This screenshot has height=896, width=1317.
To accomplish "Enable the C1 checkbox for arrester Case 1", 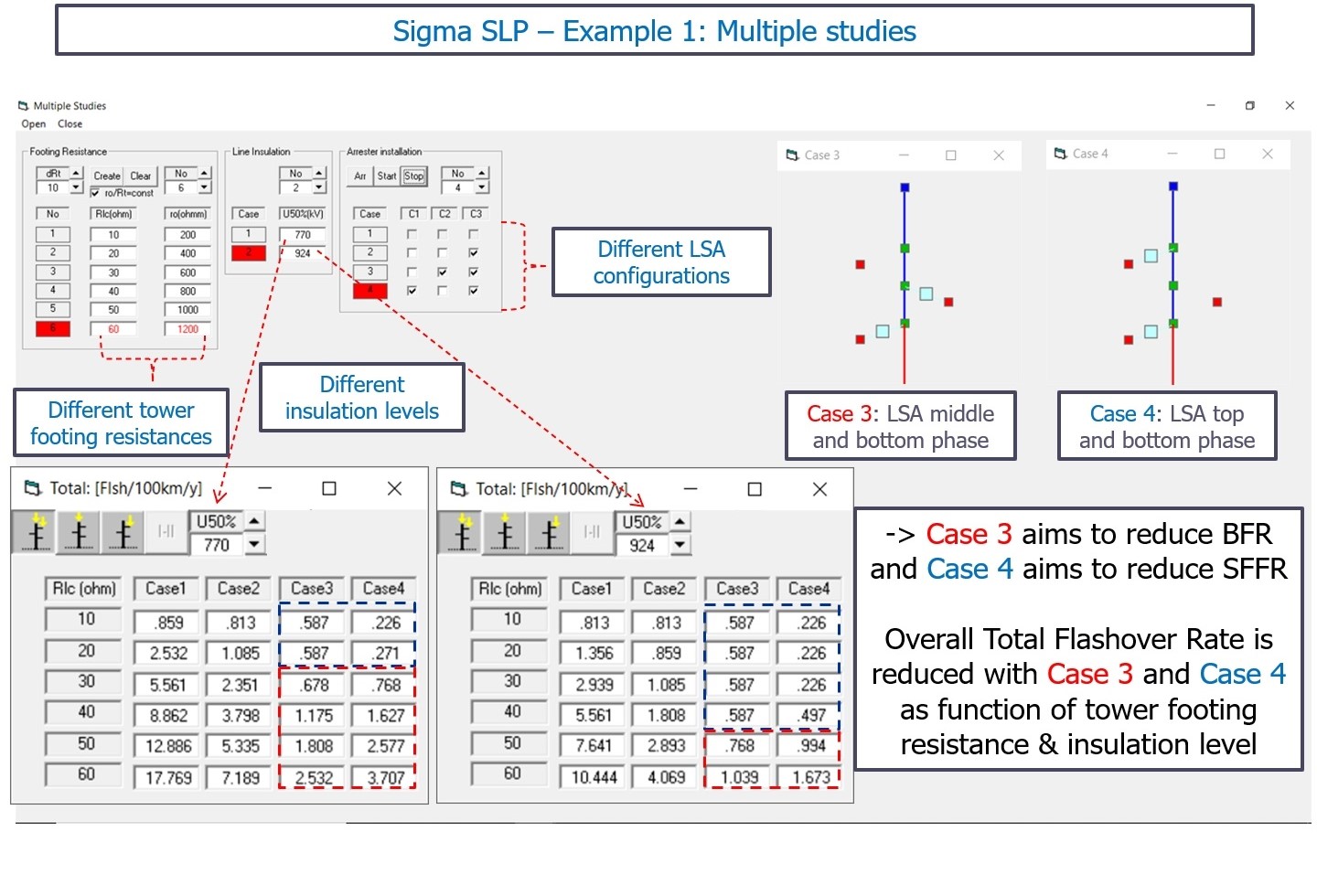I will 412,234.
